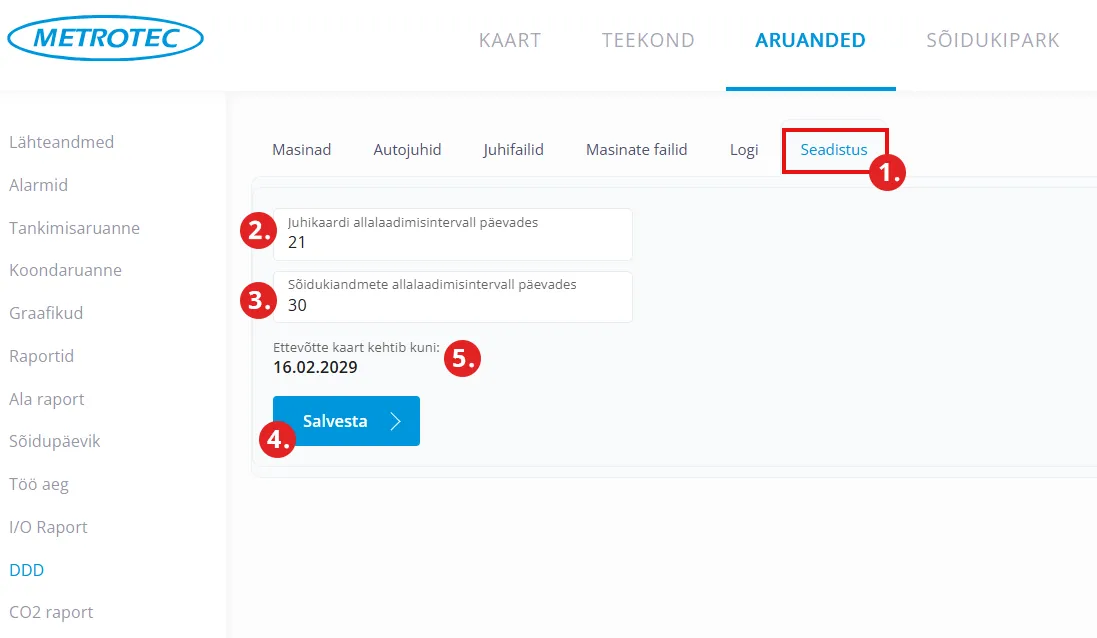Click the Metrotec logo
This screenshot has width=1097, height=638.
pyautogui.click(x=105, y=39)
